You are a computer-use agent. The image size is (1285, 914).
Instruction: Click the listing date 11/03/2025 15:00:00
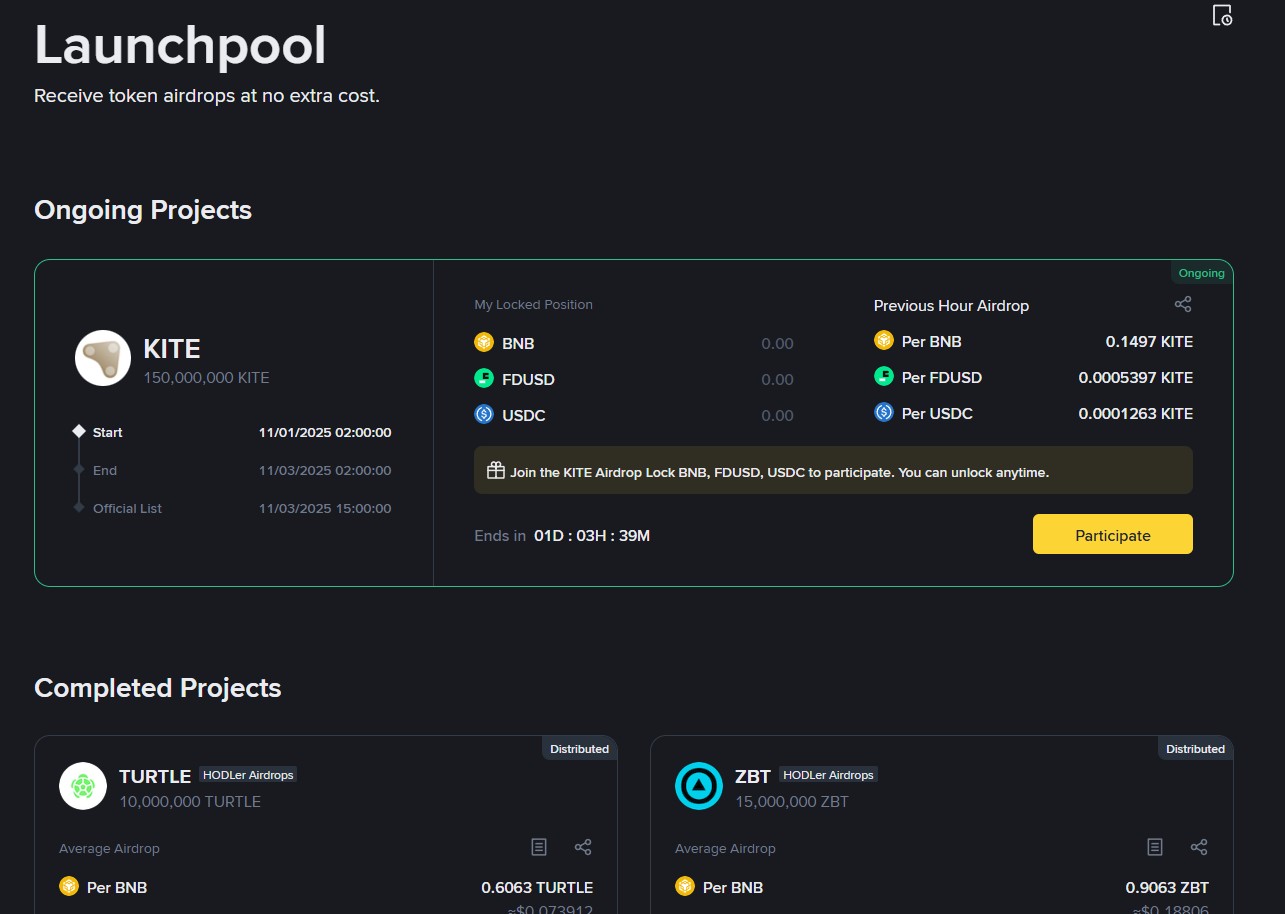tap(325, 509)
